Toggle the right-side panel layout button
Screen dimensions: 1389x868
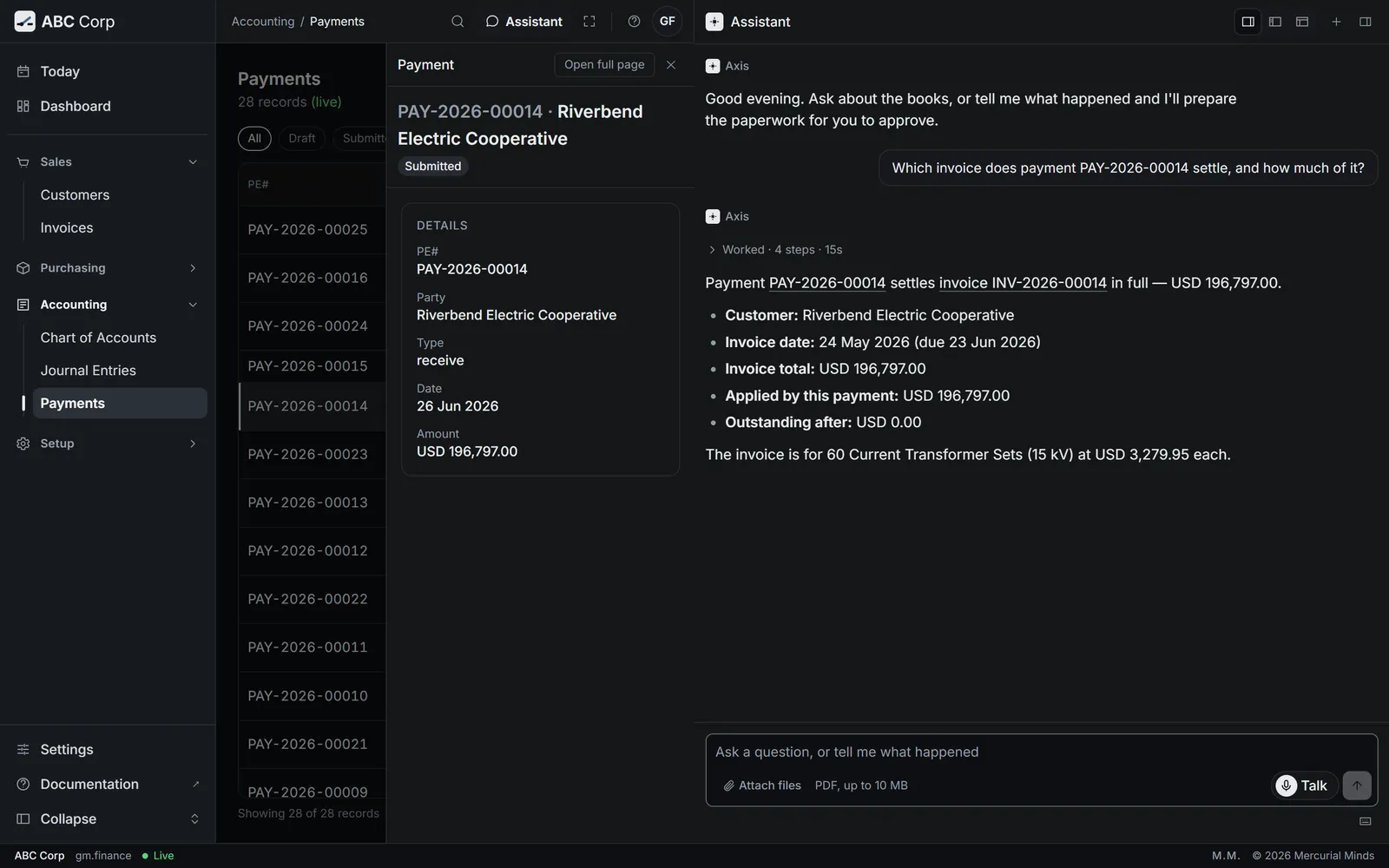click(x=1248, y=22)
